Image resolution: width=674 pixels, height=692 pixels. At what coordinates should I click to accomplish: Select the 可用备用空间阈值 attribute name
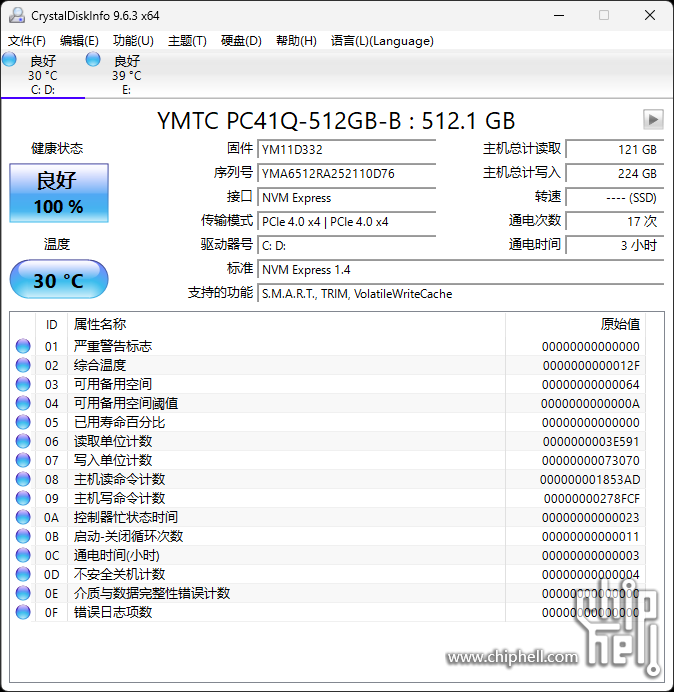[126, 403]
